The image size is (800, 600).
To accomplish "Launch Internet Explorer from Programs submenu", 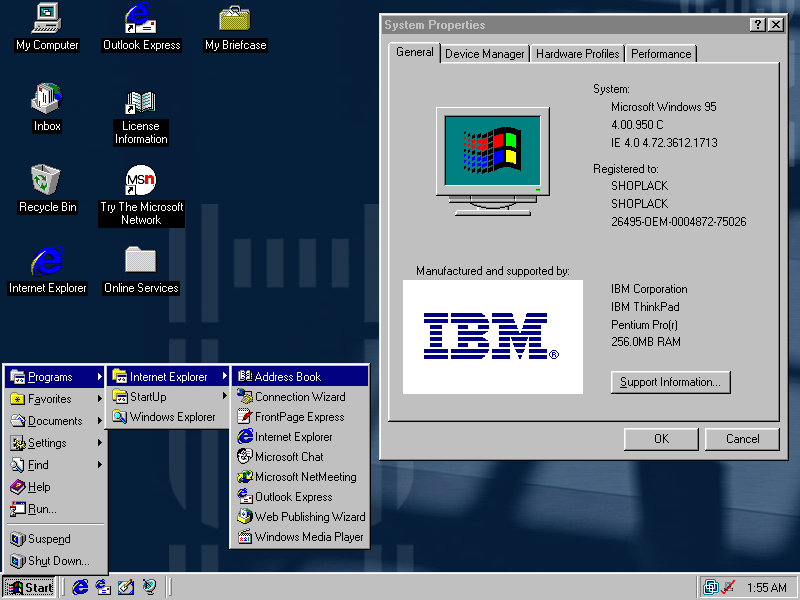I will click(x=300, y=437).
